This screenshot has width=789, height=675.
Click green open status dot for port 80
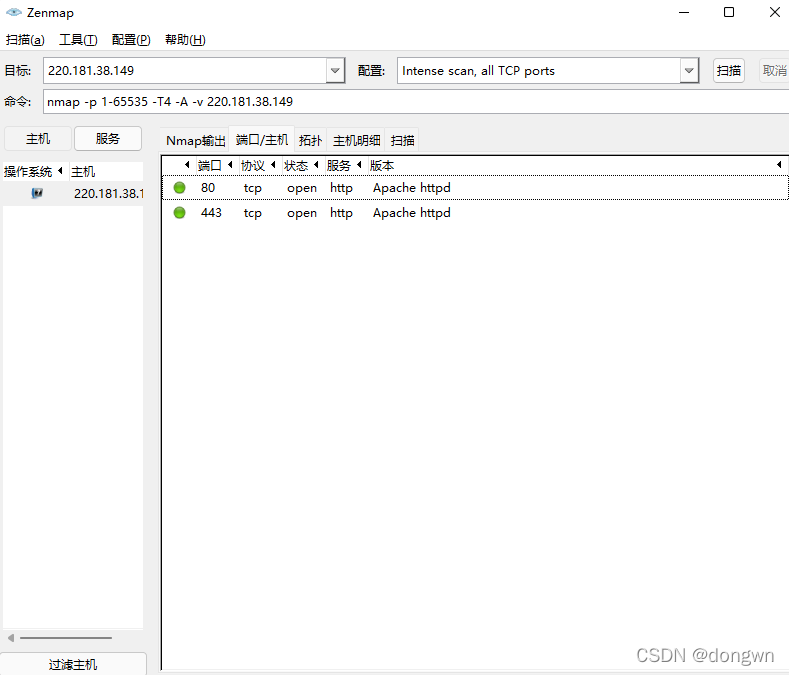[179, 188]
